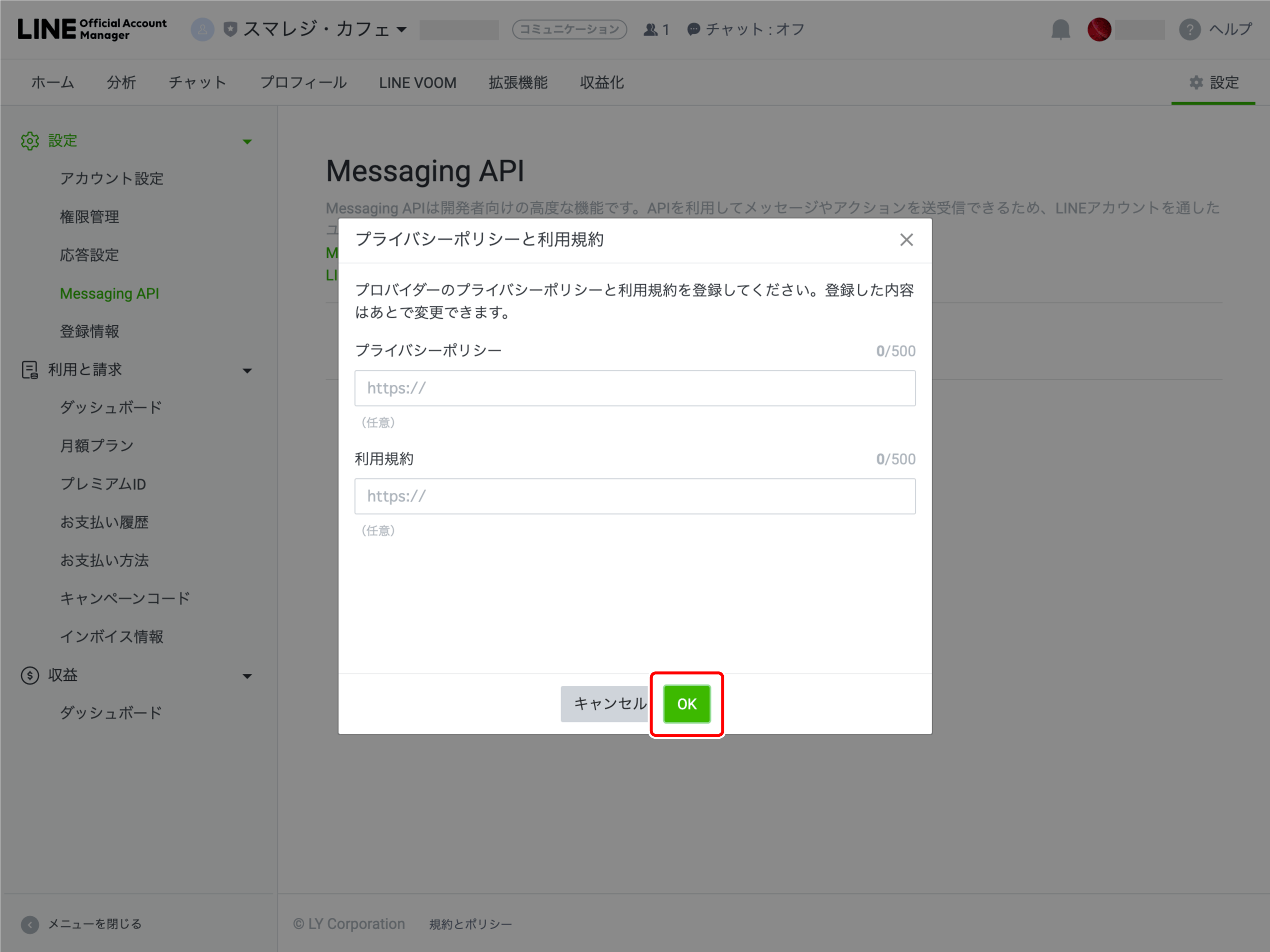Image resolution: width=1270 pixels, height=952 pixels.
Task: Click the shield badge icon before account name
Action: (x=230, y=29)
